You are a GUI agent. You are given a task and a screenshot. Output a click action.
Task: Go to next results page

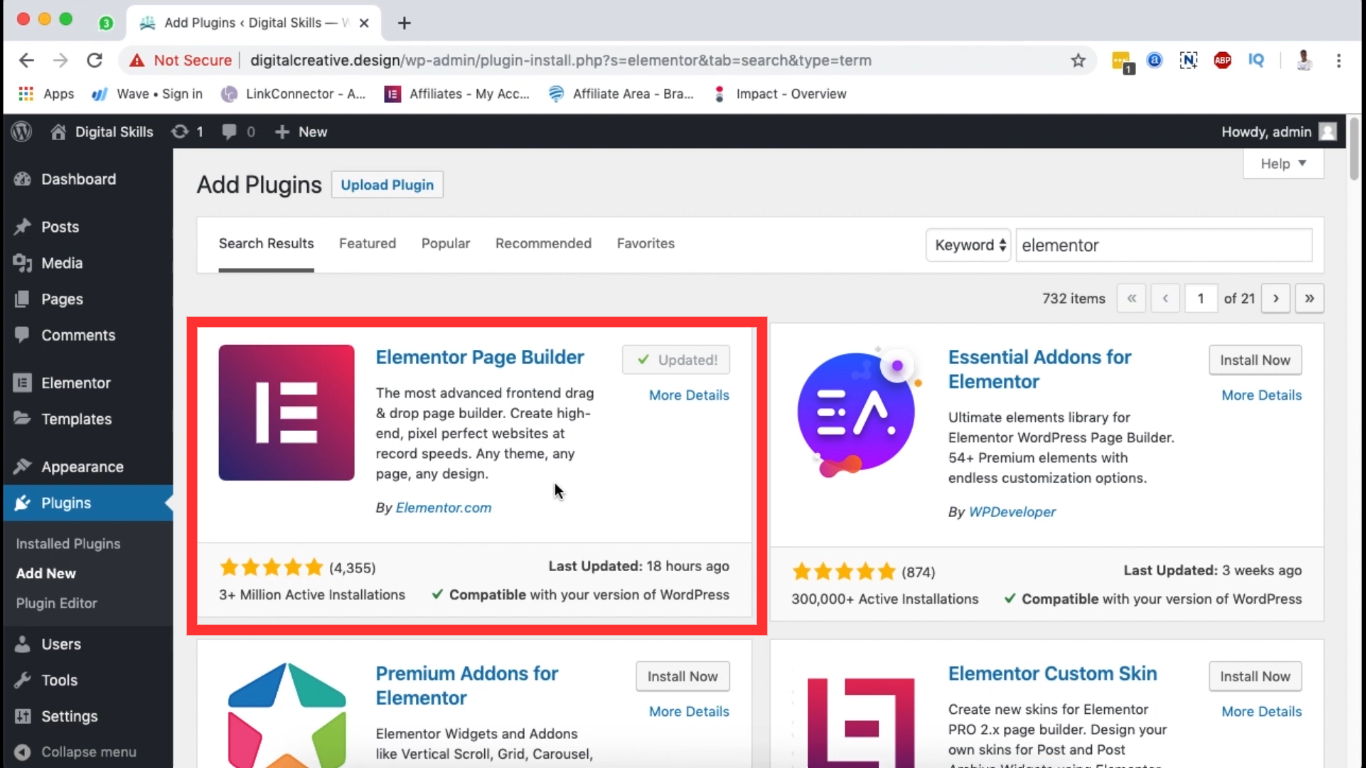coord(1275,298)
